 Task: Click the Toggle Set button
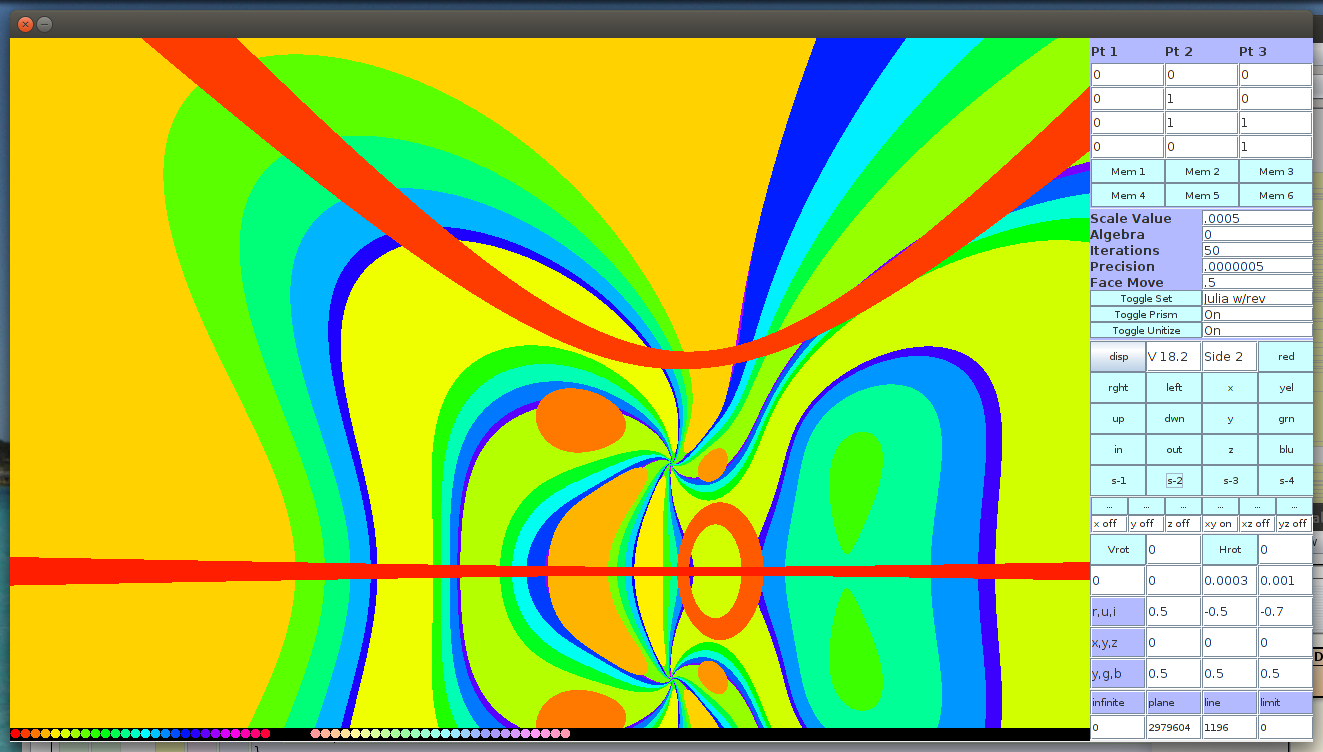click(x=1145, y=298)
